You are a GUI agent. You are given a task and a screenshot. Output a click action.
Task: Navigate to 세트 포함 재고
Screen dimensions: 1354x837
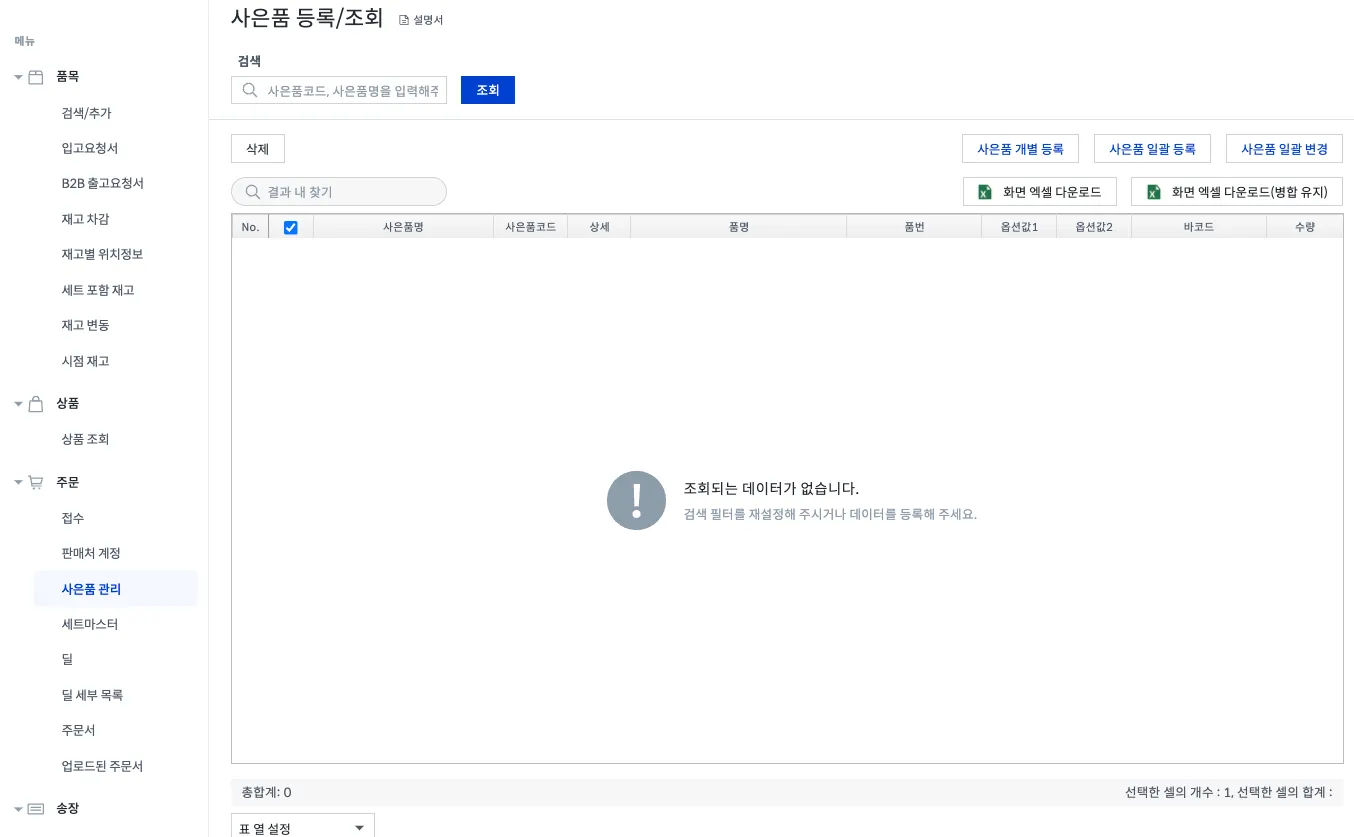[x=98, y=290]
